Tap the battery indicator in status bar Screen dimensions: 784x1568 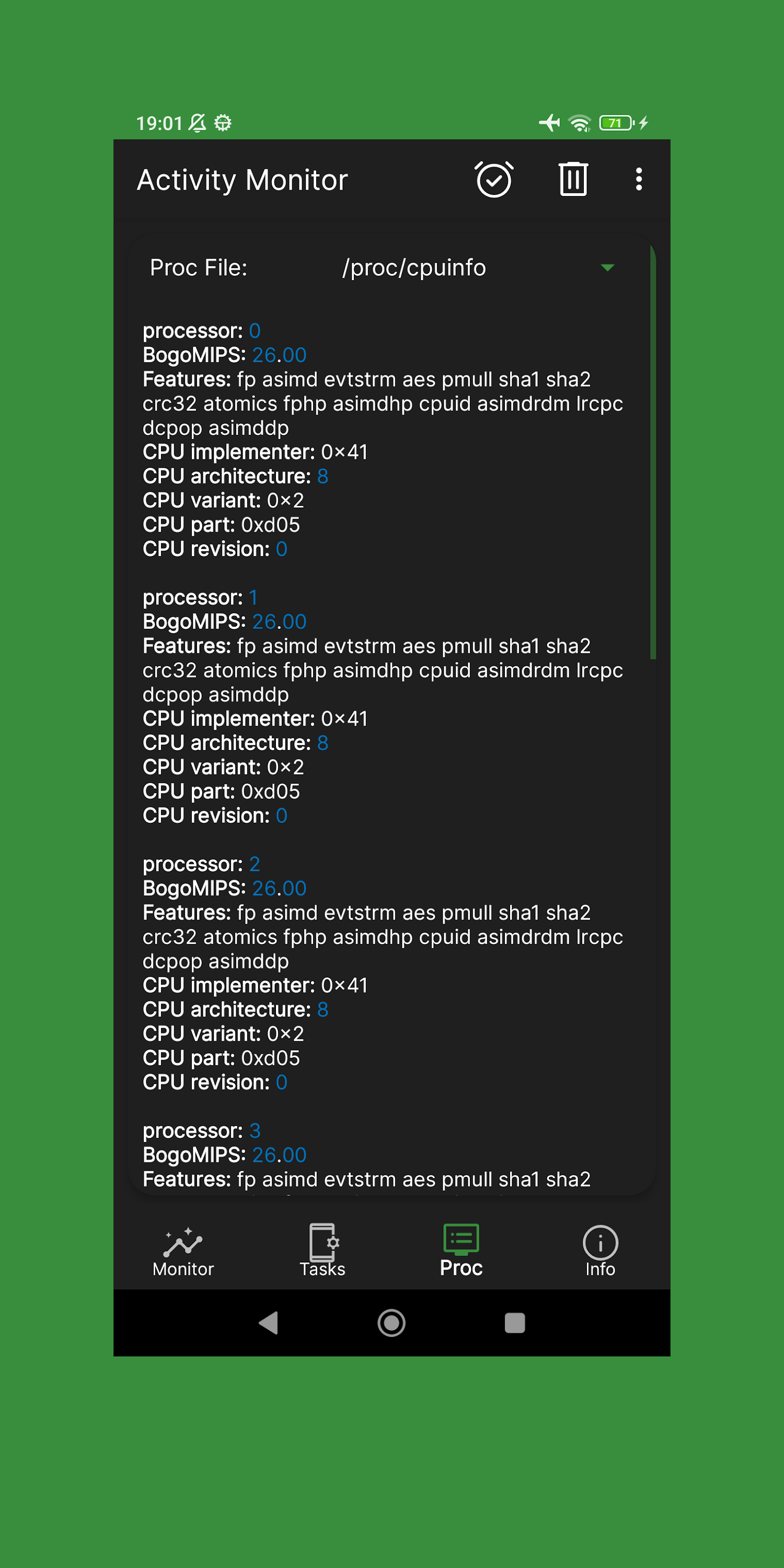616,123
